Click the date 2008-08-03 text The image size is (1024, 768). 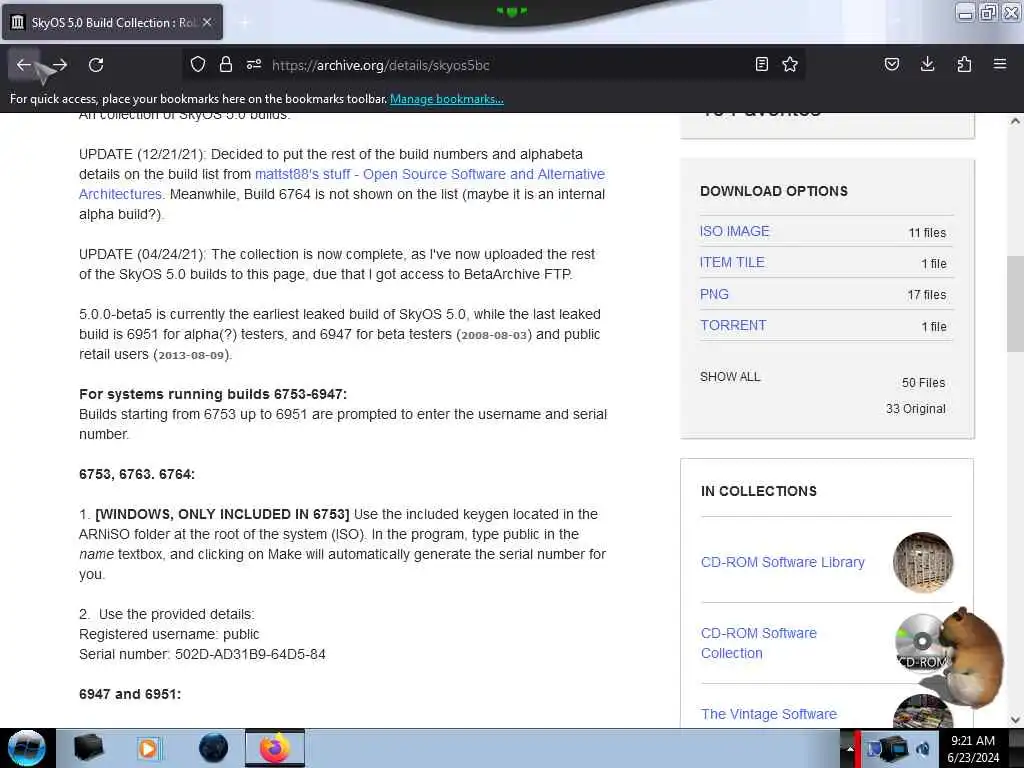coord(494,335)
